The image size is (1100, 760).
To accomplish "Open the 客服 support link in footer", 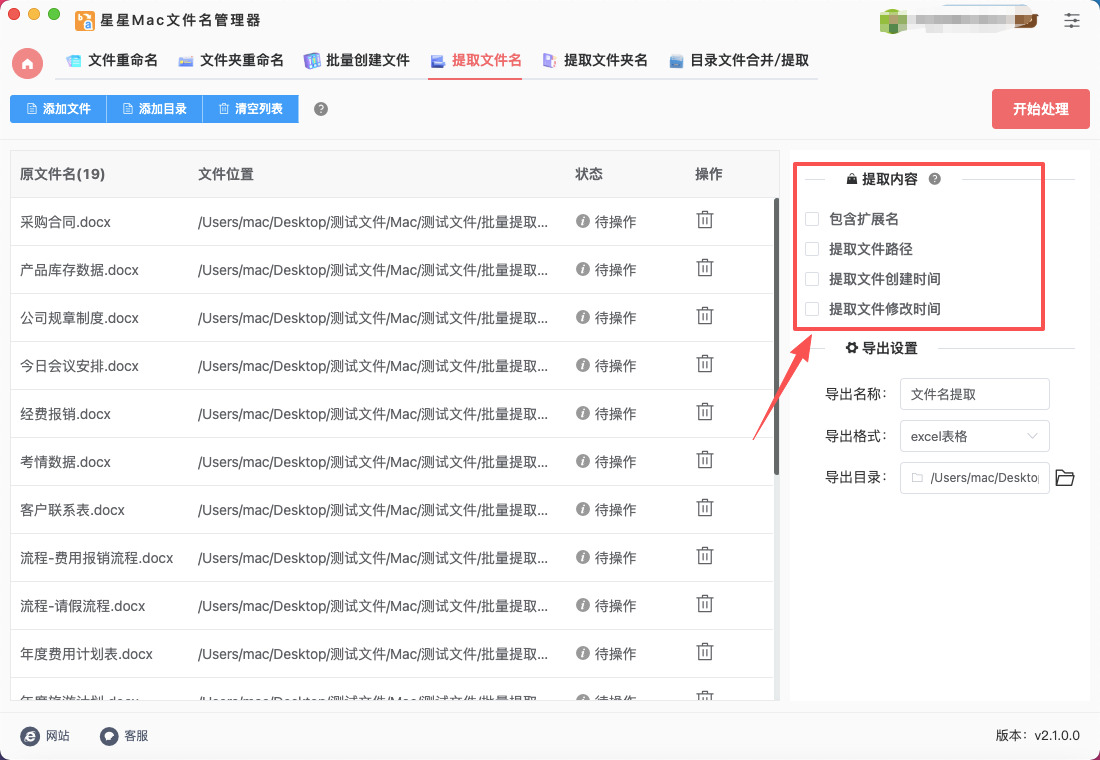I will [x=124, y=735].
